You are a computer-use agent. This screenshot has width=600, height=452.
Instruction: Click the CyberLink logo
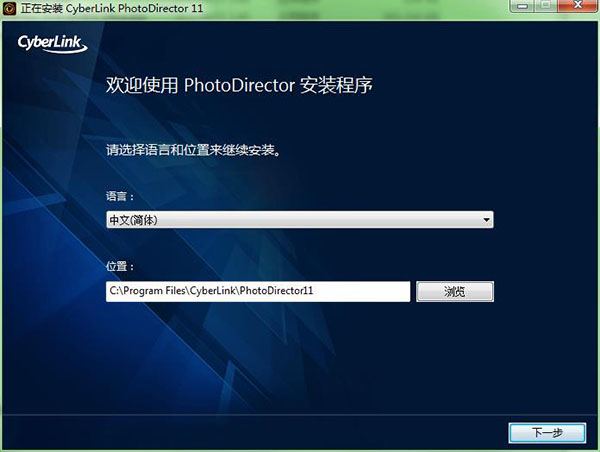[52, 44]
